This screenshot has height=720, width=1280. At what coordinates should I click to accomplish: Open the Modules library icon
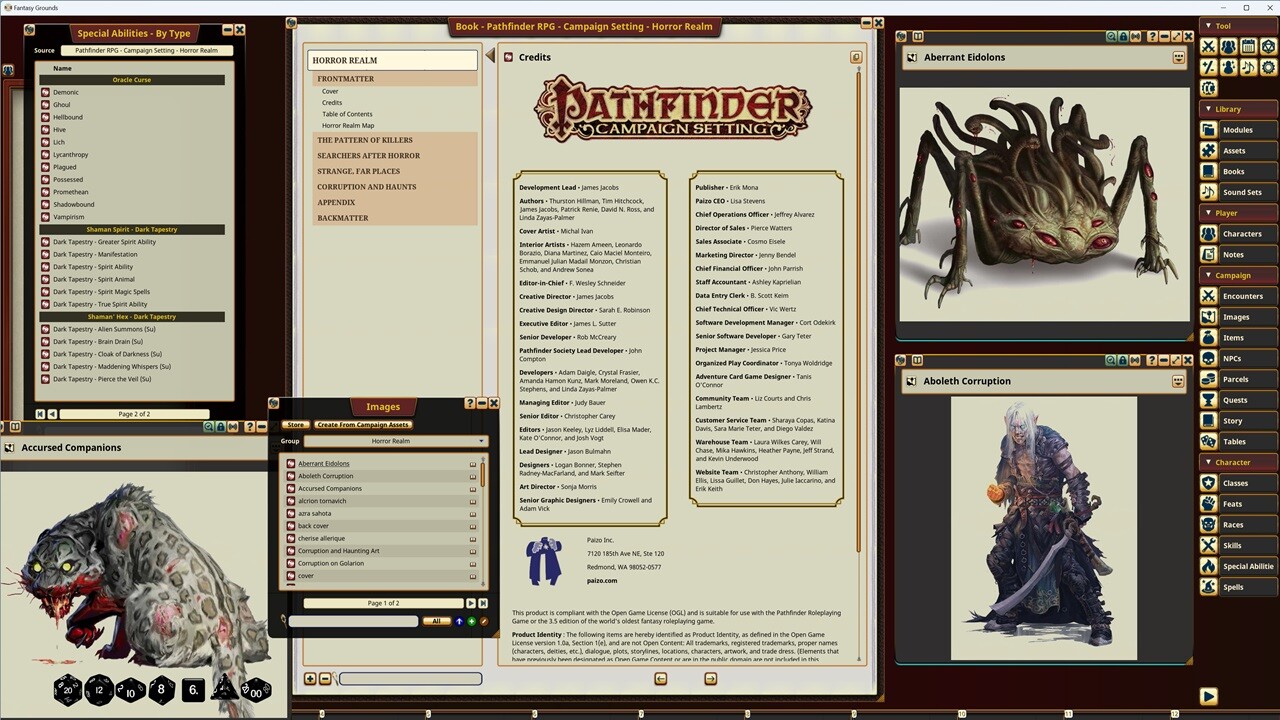[x=1209, y=129]
